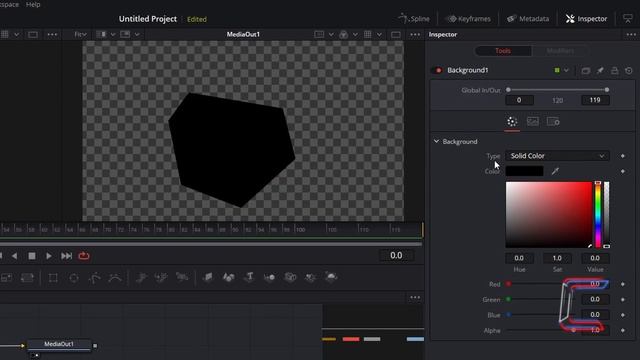The height and width of the screenshot is (360, 640).
Task: Open the Spline panel
Action: coord(413,18)
